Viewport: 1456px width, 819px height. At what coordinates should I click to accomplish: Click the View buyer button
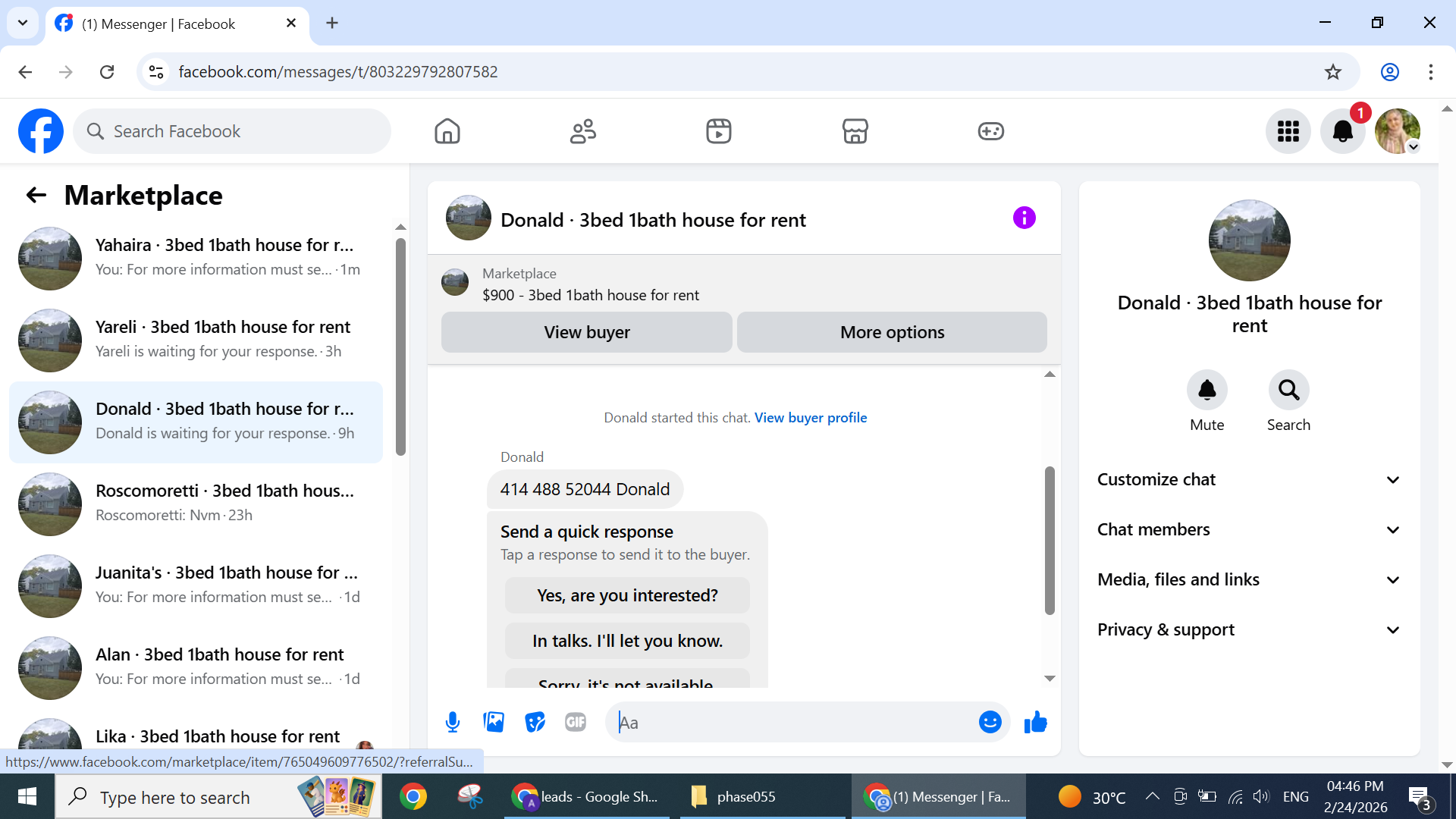(586, 332)
